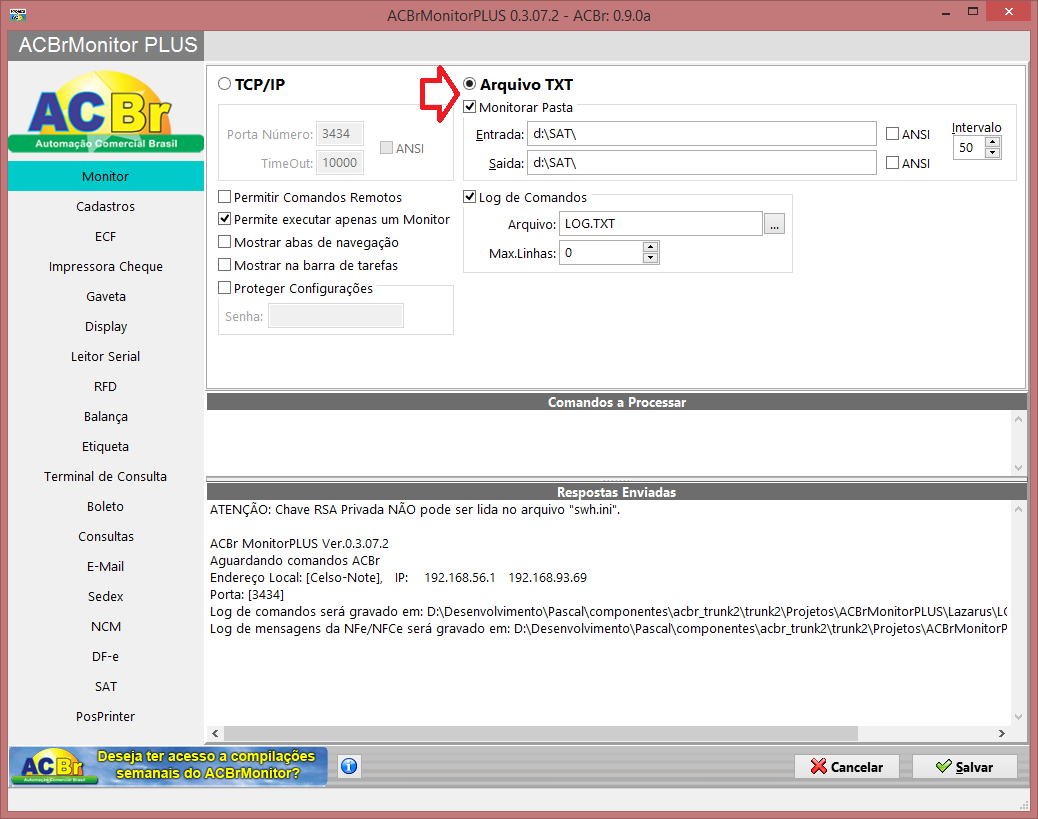This screenshot has width=1038, height=819.
Task: Open the SAT section
Action: tap(106, 687)
